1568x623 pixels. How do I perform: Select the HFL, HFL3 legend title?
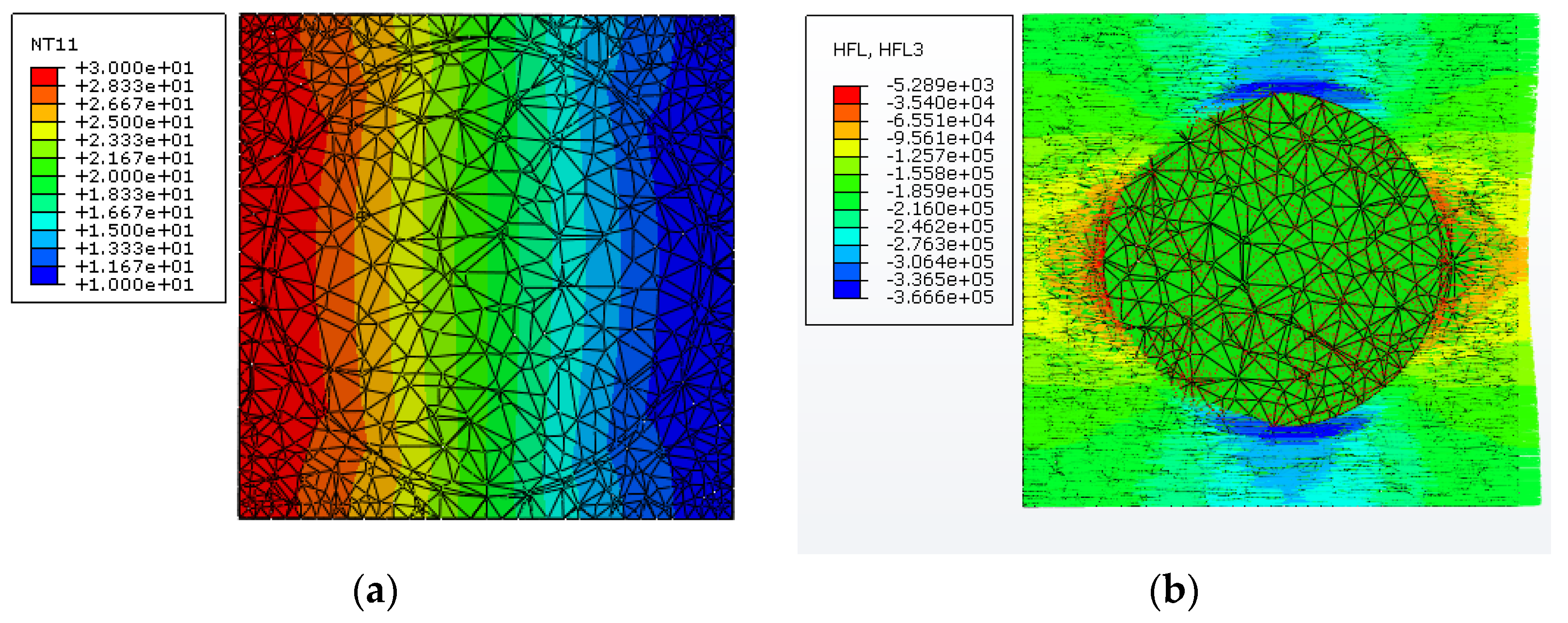tap(878, 50)
